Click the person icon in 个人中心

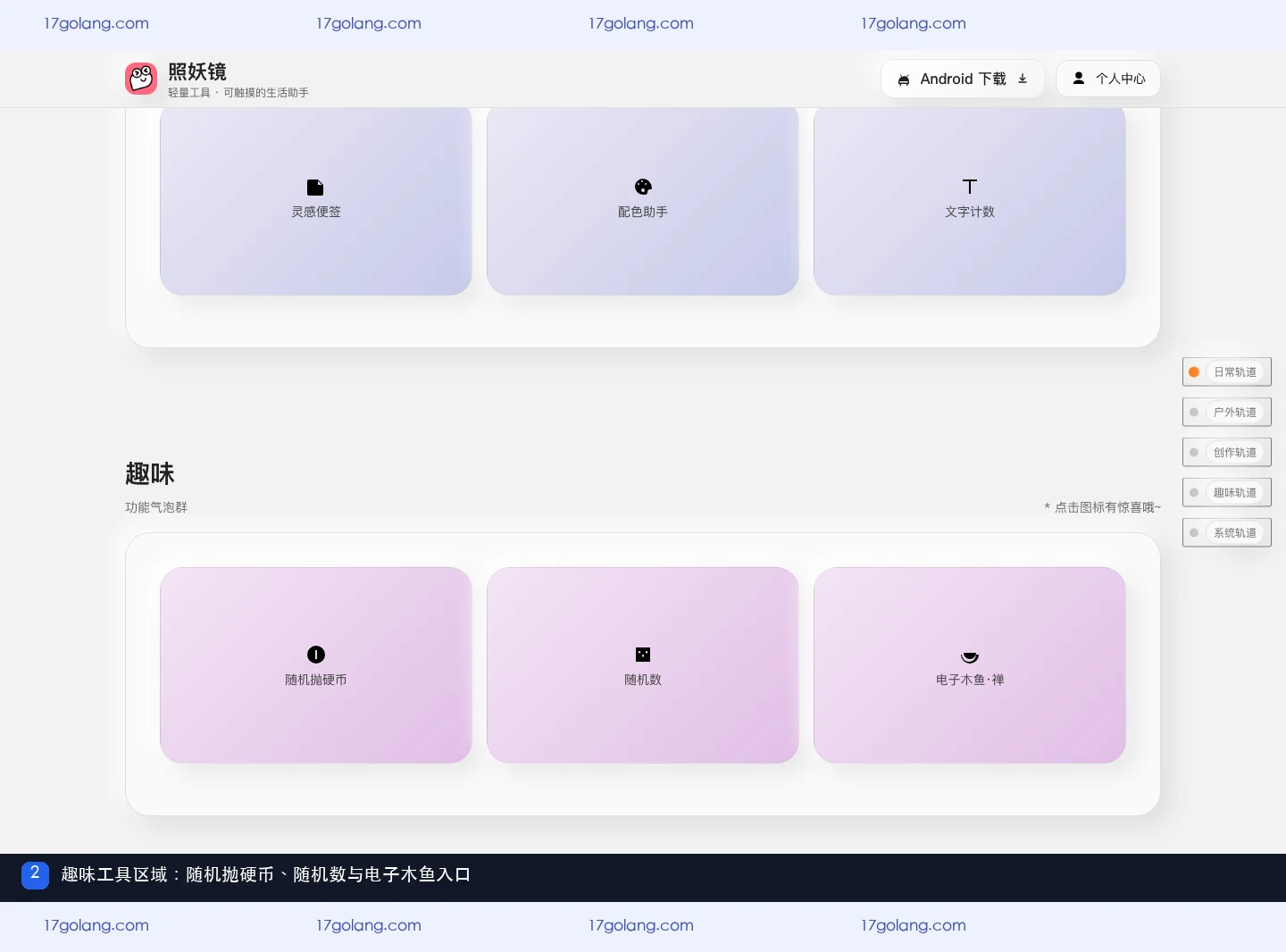[1079, 78]
